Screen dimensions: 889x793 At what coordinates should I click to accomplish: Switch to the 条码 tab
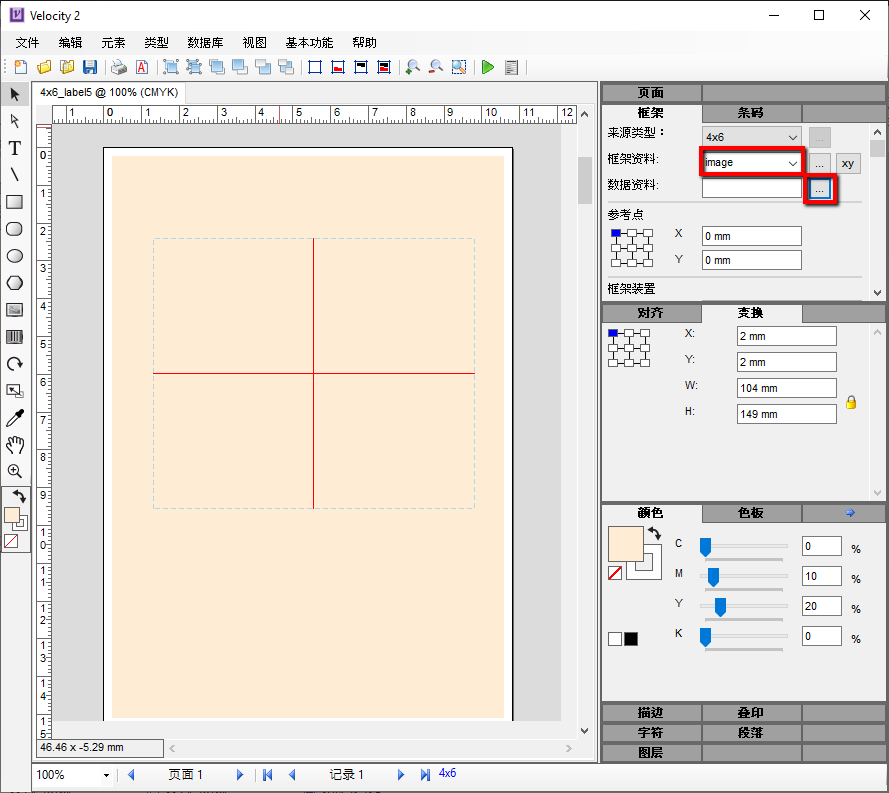point(751,113)
